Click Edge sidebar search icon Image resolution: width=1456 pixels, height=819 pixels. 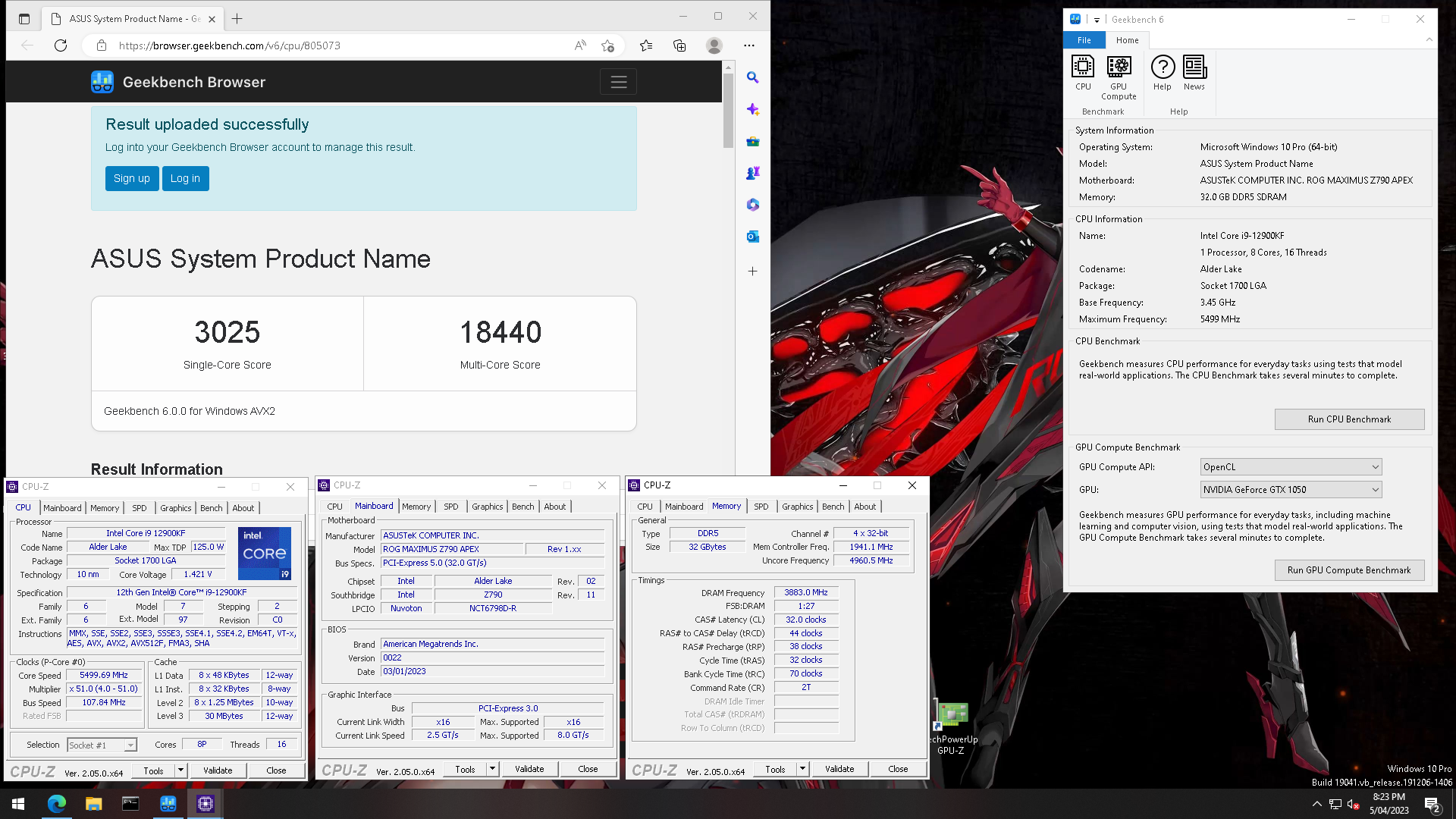(752, 77)
